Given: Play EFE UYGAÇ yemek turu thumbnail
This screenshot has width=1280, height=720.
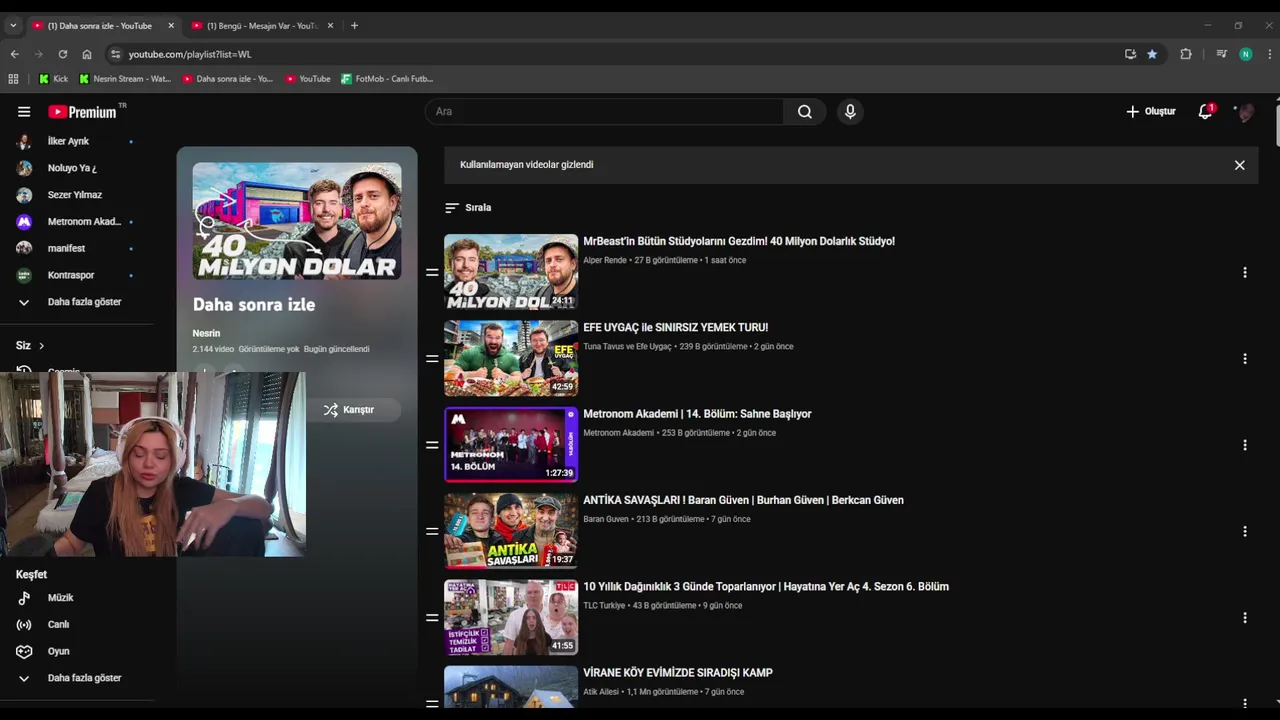Looking at the screenshot, I should [x=511, y=358].
